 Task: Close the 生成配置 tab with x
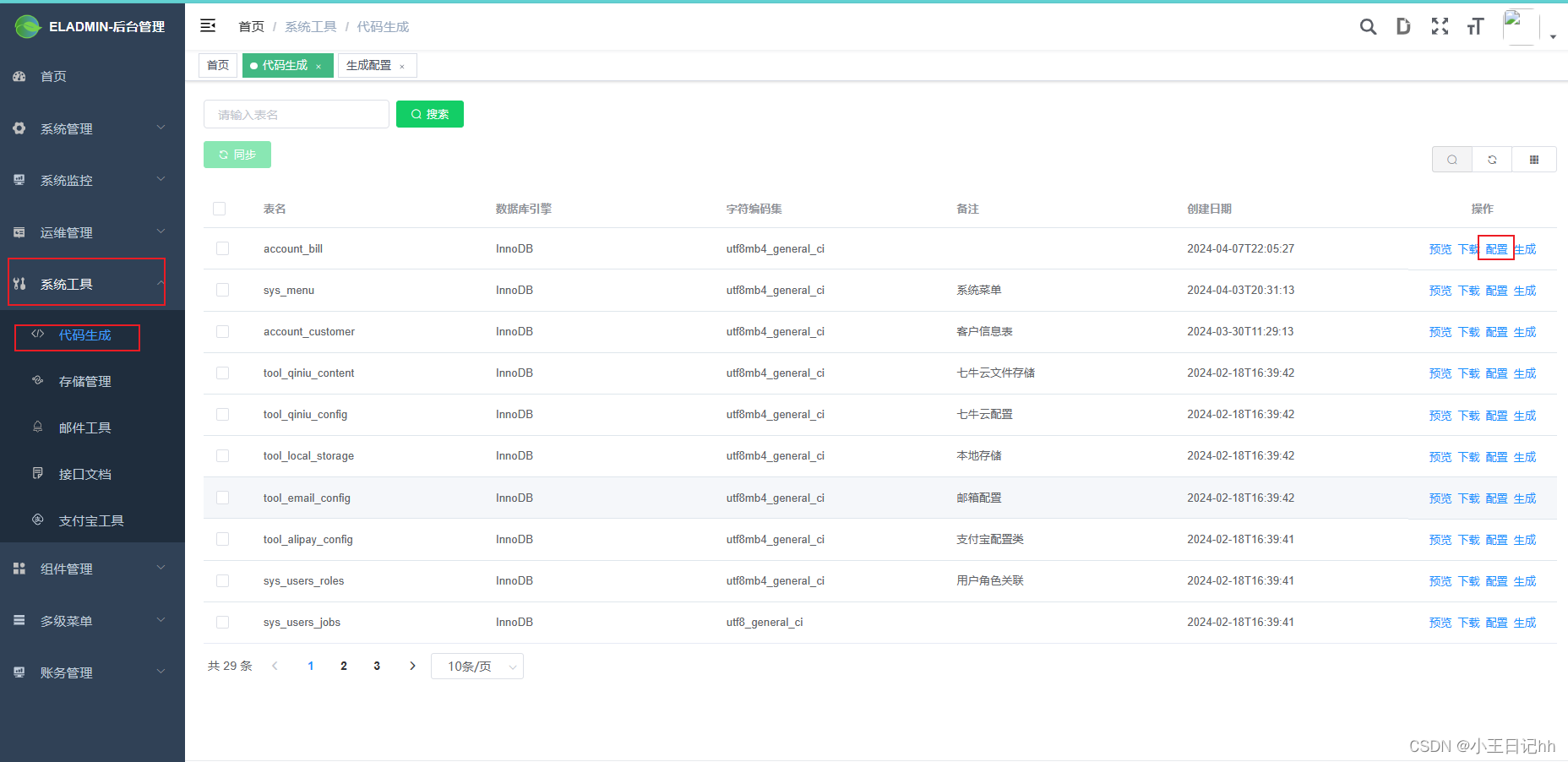402,66
